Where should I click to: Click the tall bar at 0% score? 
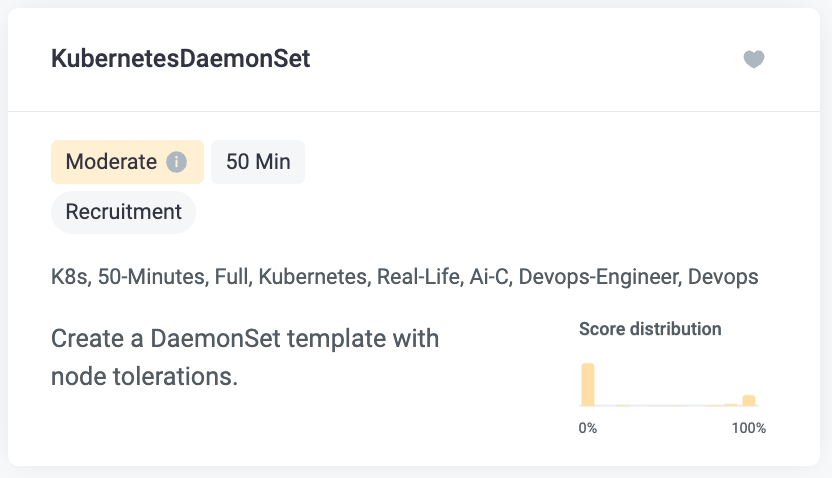588,385
